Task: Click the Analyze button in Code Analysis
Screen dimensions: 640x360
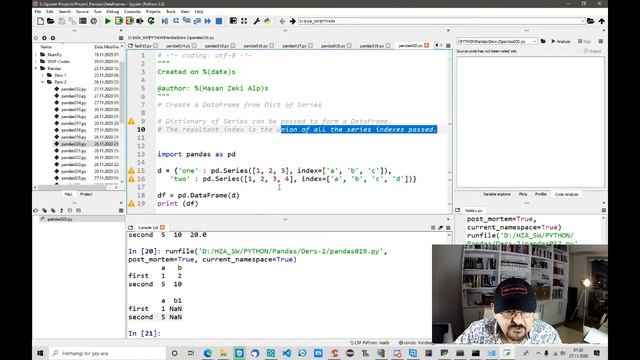Action: tap(560, 41)
